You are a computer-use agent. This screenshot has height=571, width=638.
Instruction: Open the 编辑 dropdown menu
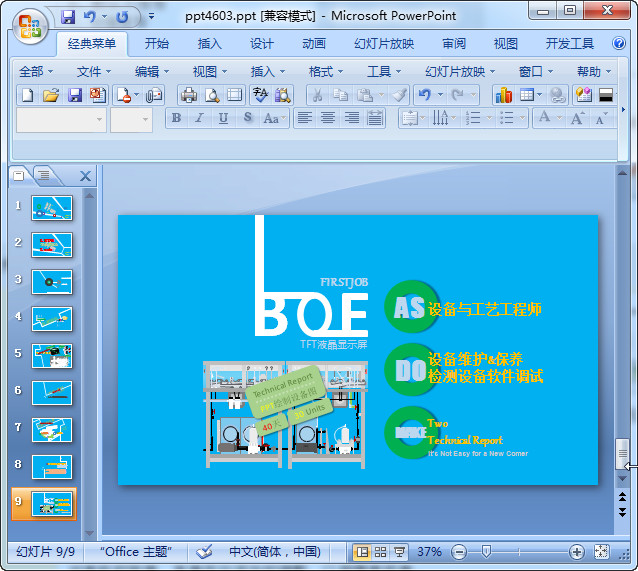click(152, 72)
